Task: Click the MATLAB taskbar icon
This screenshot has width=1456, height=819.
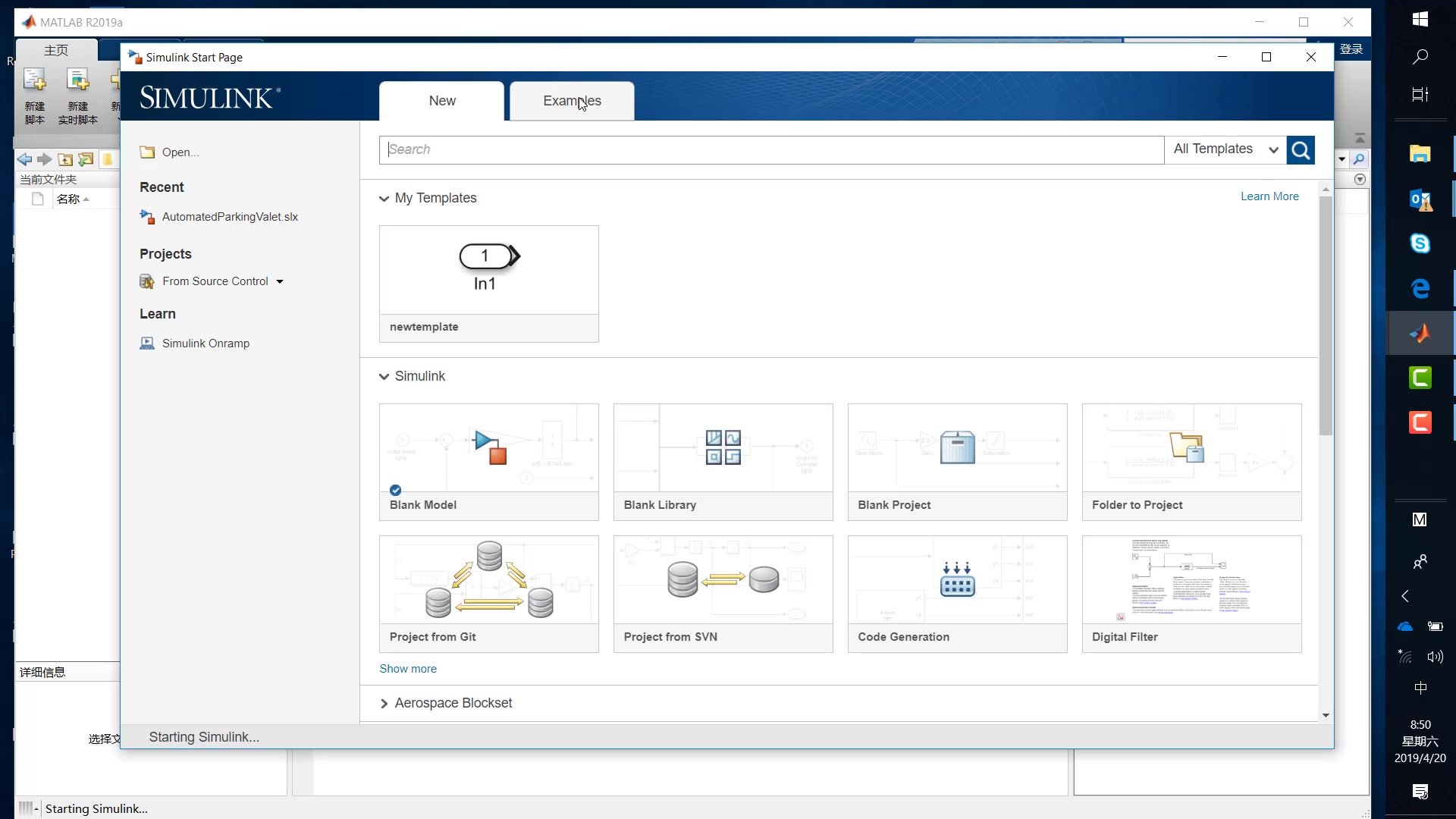Action: coord(1420,333)
